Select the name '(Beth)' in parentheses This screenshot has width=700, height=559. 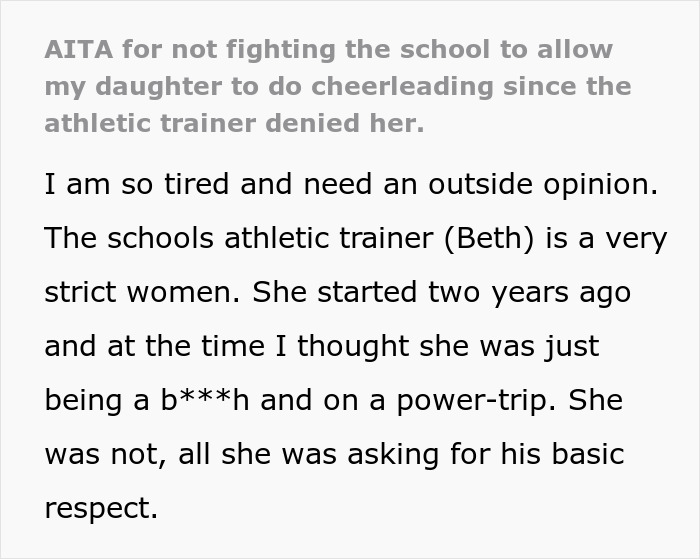[x=489, y=238]
